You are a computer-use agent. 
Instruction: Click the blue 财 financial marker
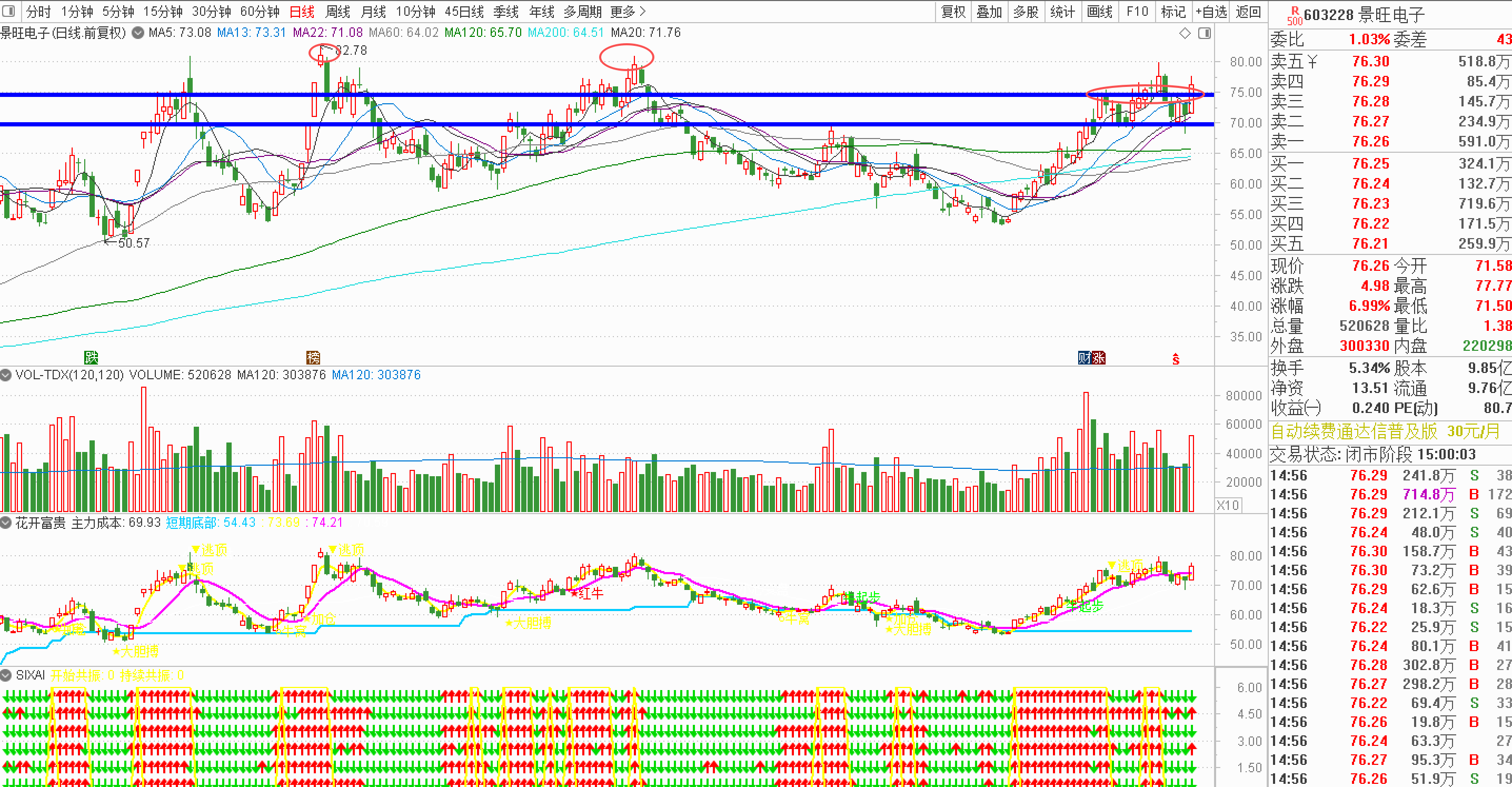coord(1085,358)
